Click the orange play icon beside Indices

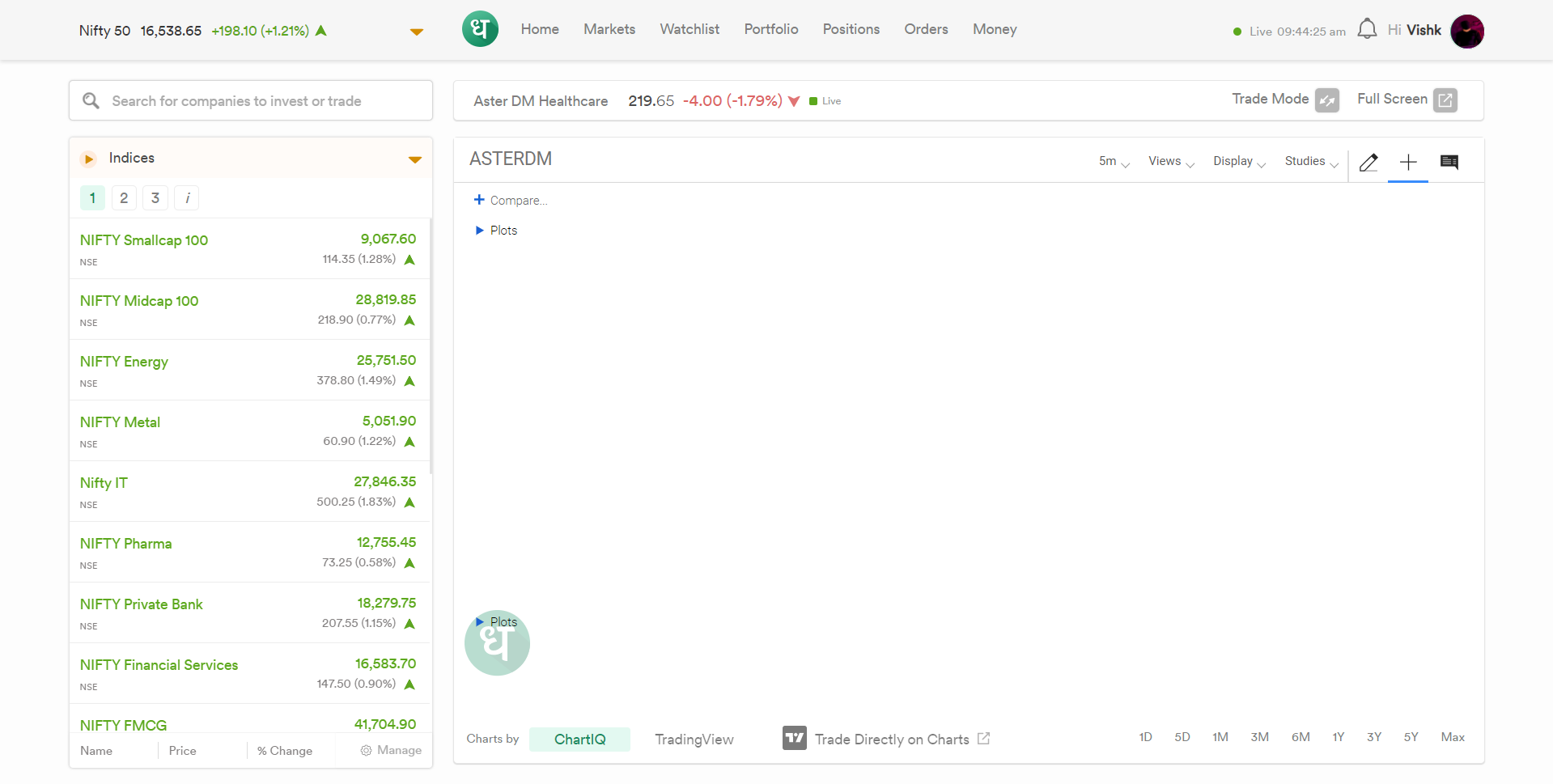point(89,159)
